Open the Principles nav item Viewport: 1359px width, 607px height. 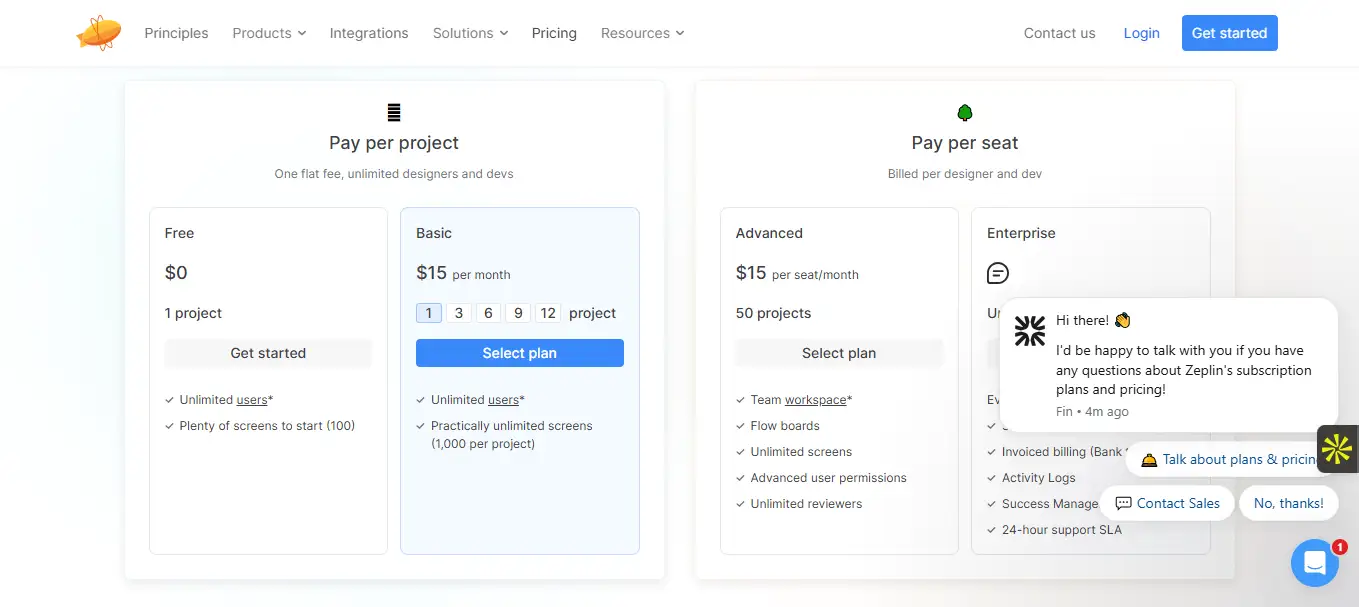176,33
